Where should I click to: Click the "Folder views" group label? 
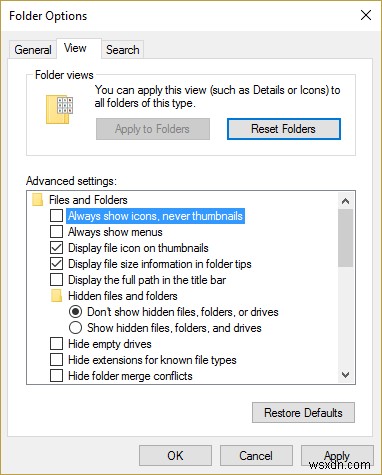pos(64,75)
